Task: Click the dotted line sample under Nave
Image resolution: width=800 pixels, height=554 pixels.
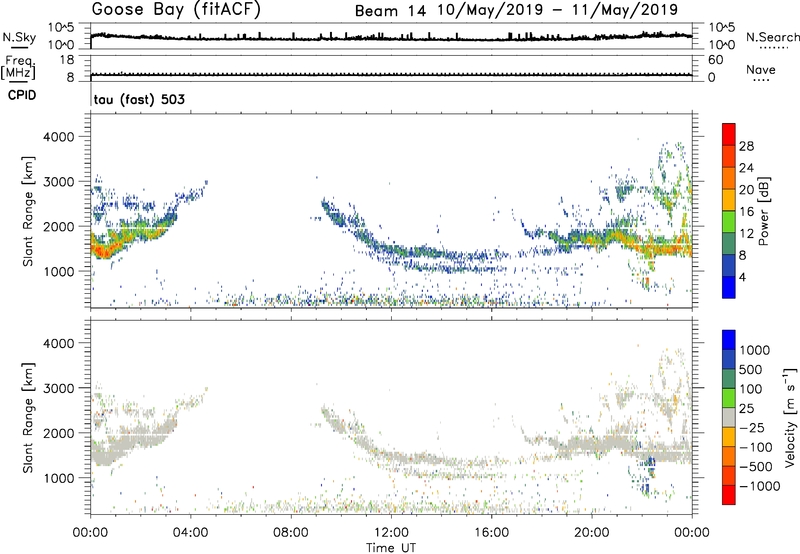Action: coord(761,81)
